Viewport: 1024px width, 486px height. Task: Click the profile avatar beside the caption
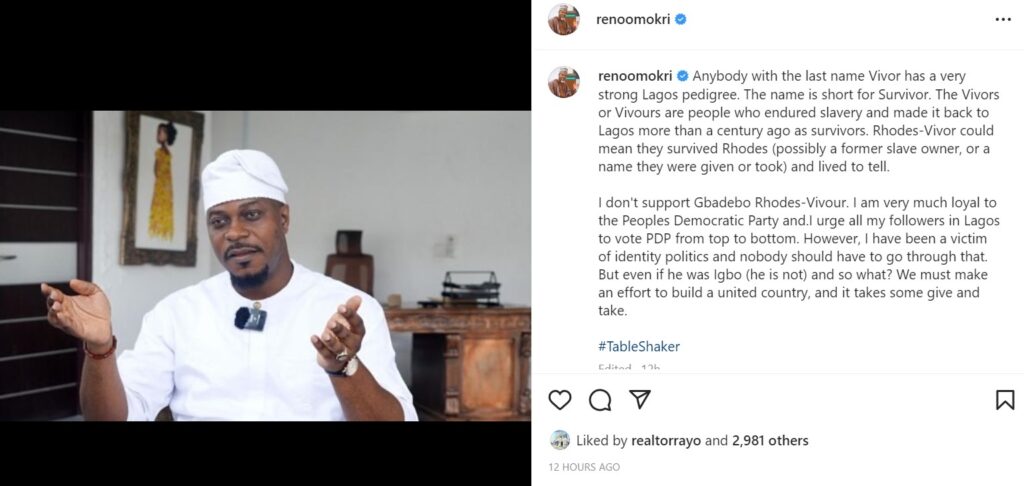click(x=564, y=82)
